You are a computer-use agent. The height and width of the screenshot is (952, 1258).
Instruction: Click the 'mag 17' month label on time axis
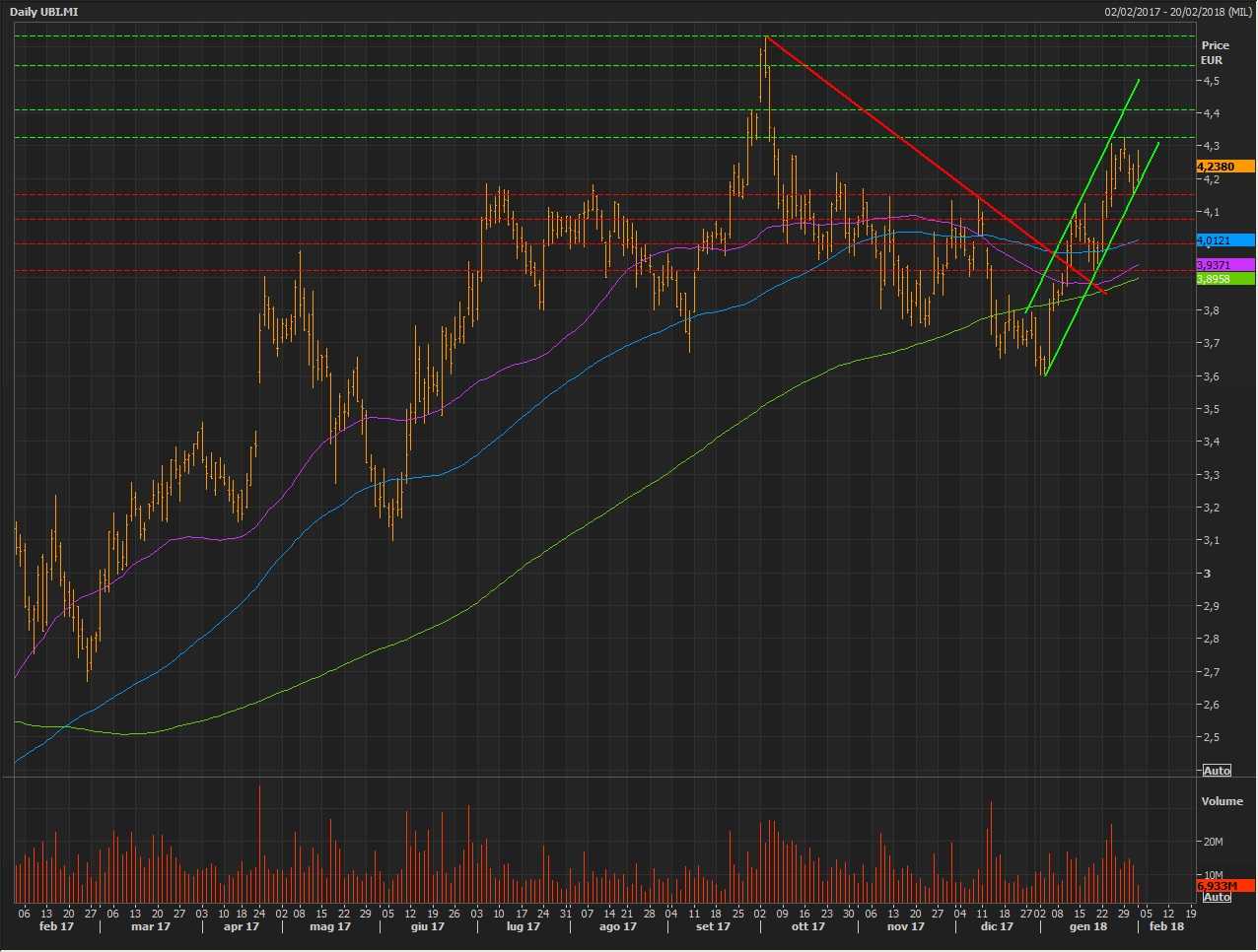[330, 926]
